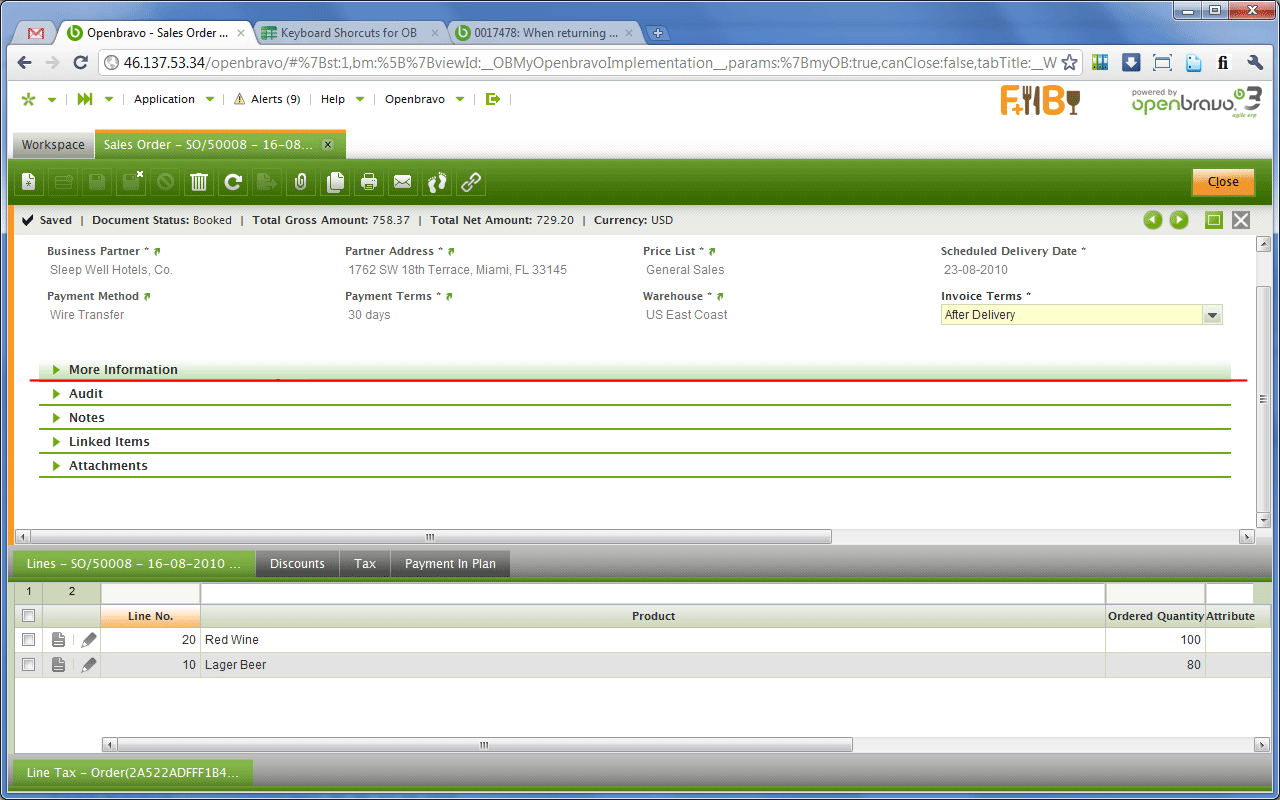Follow the Warehouse link arrow

point(720,296)
